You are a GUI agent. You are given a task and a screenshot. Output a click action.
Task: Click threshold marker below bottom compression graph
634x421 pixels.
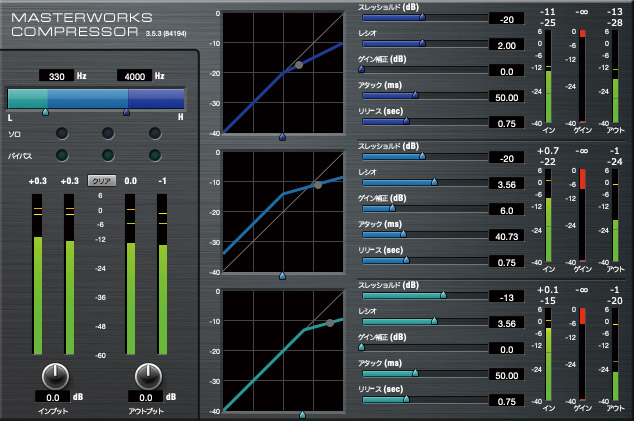302,415
